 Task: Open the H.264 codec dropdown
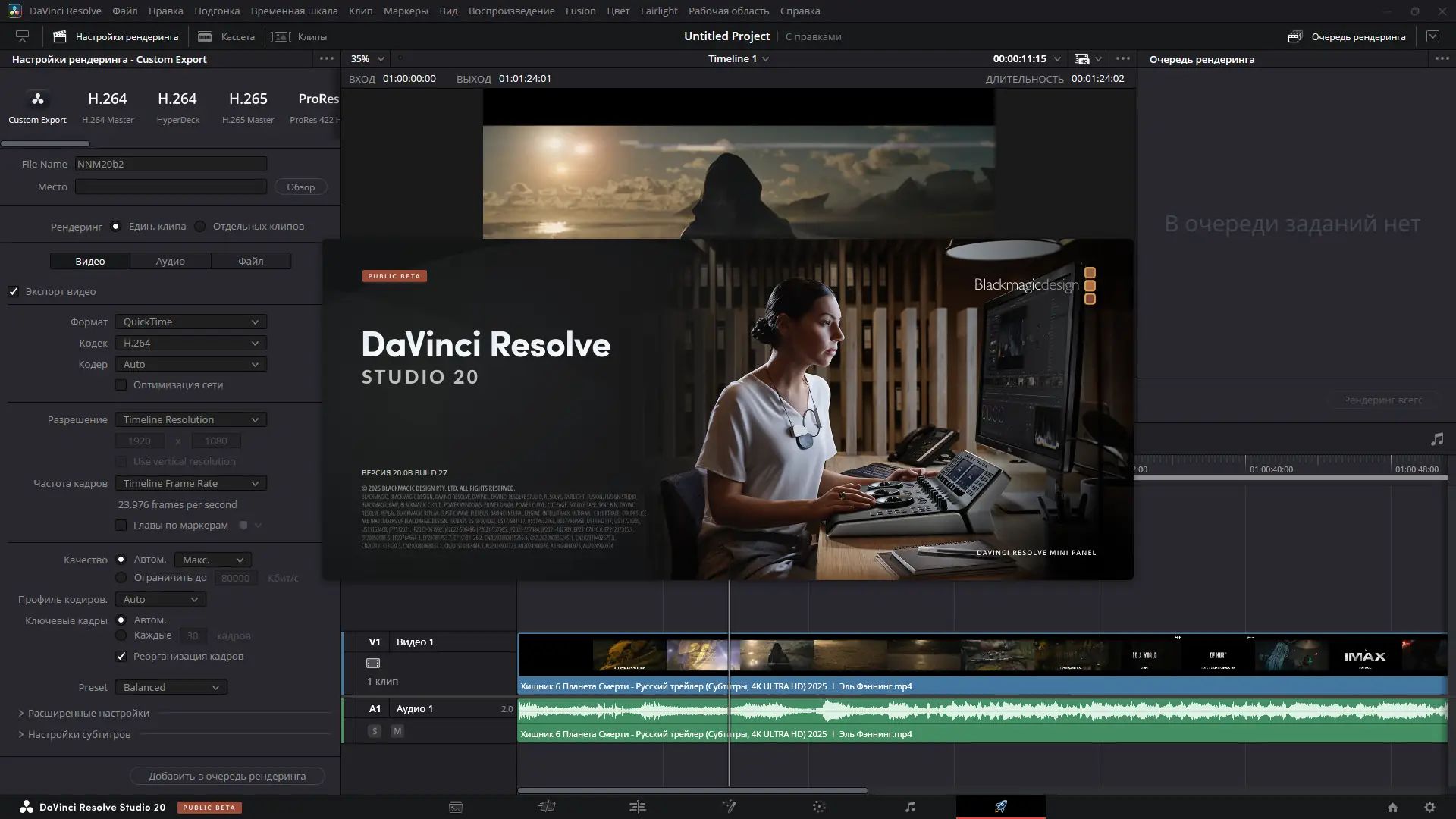(x=190, y=344)
